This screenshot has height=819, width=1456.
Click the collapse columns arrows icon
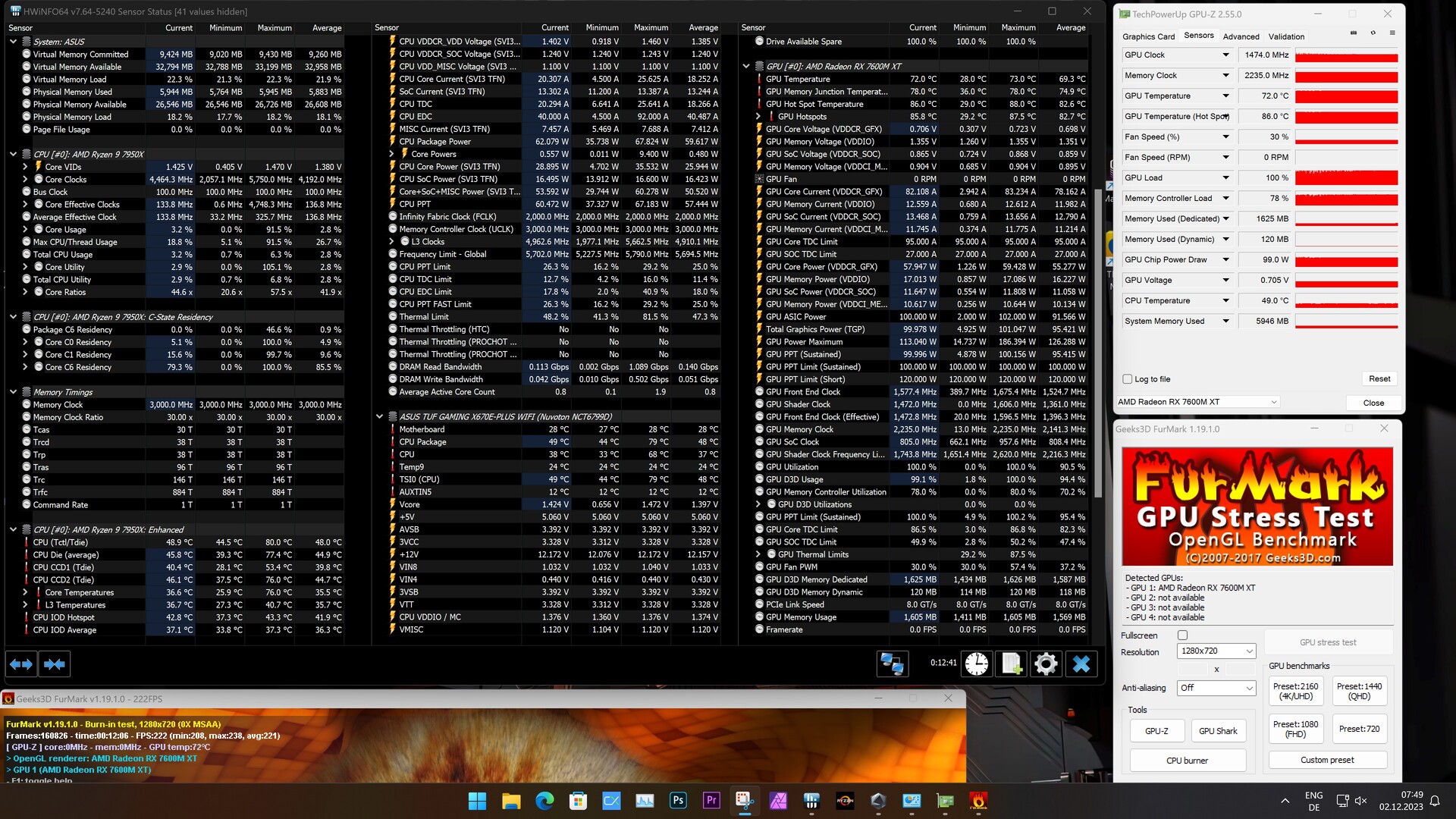click(54, 664)
